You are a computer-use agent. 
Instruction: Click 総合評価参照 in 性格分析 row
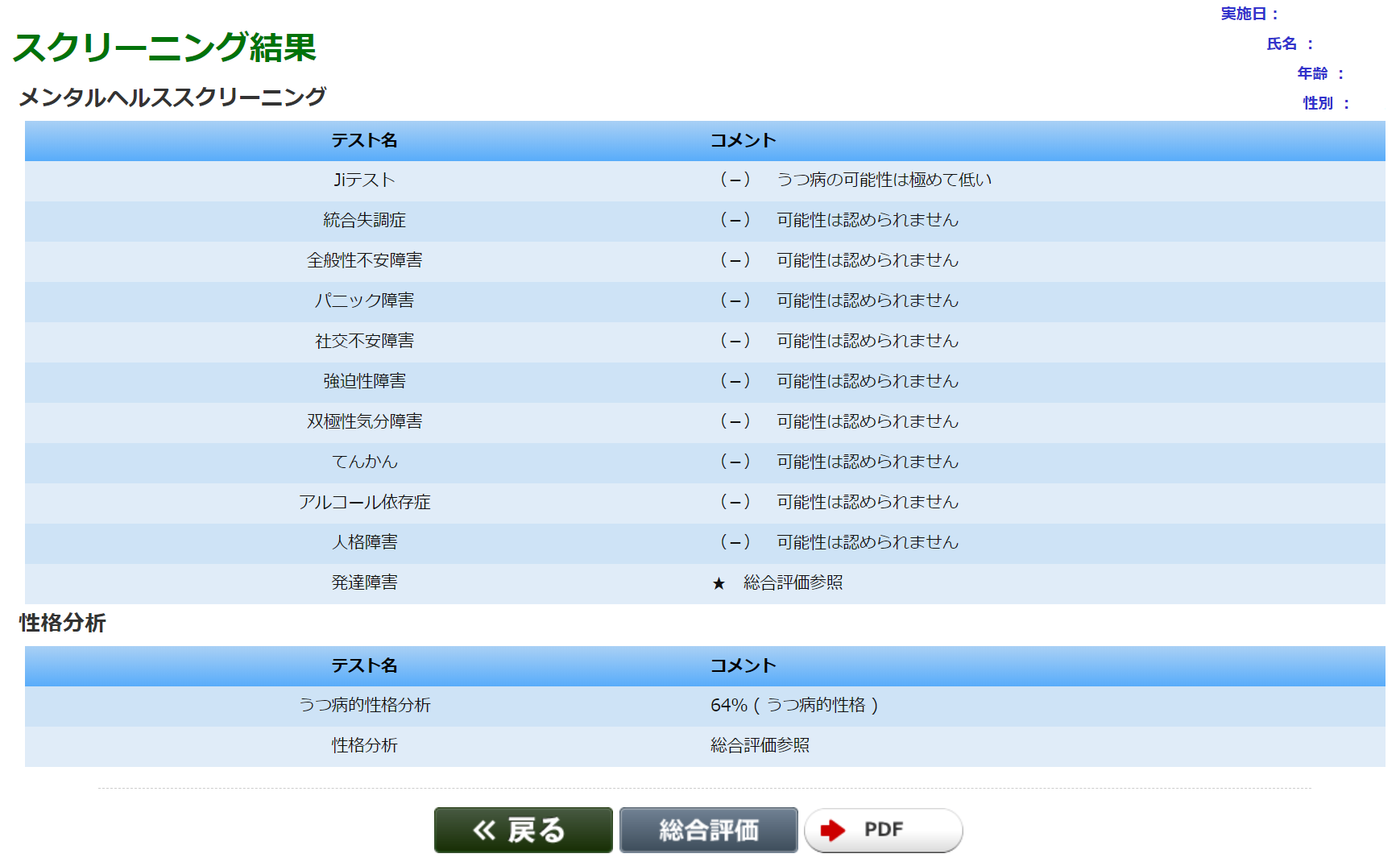(x=760, y=745)
